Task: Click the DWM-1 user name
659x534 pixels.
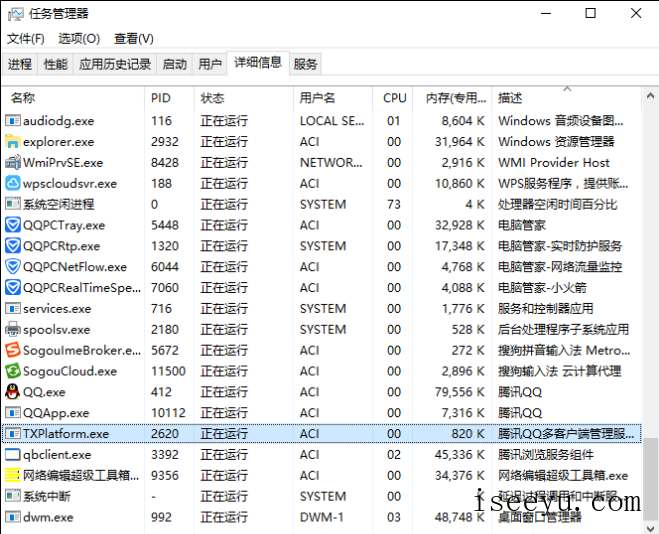Action: (322, 517)
